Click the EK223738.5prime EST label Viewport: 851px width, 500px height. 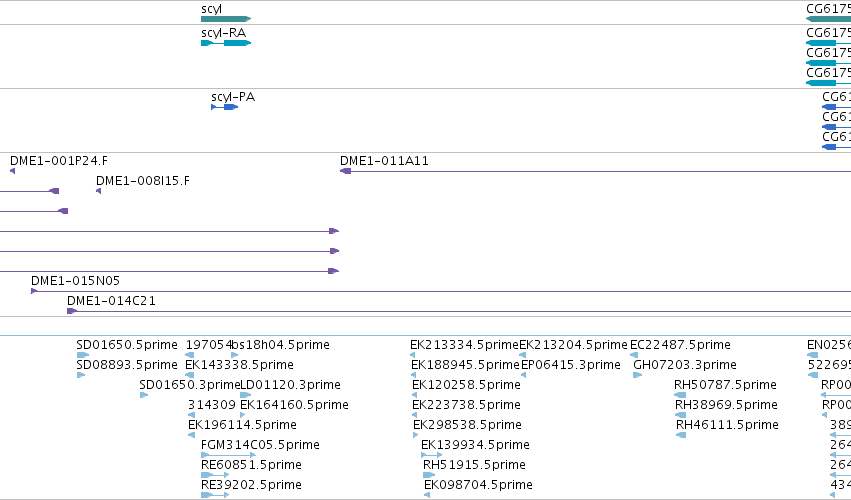pos(466,405)
